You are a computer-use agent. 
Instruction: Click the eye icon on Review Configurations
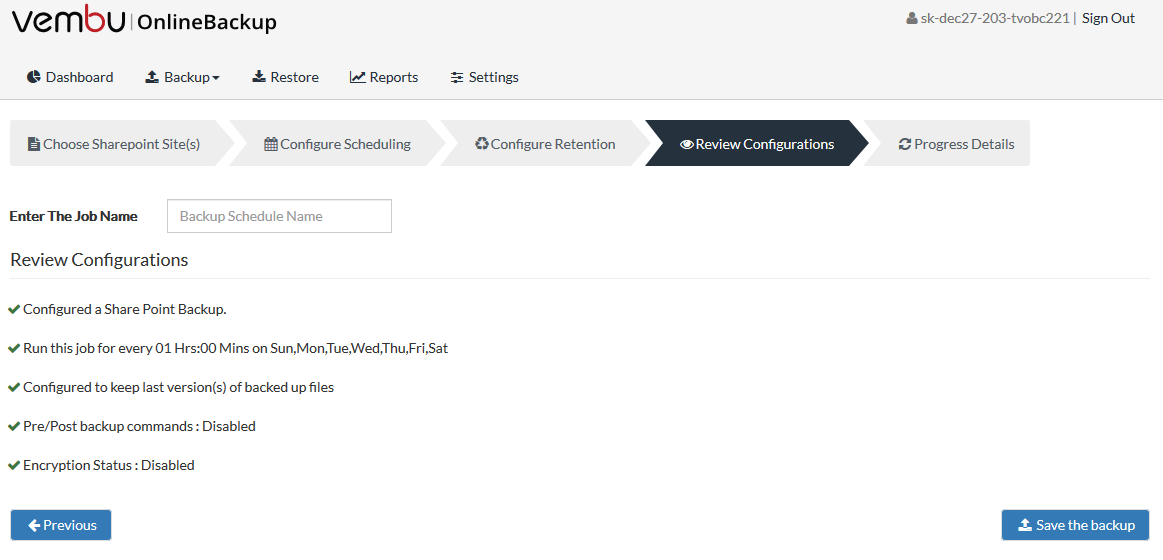tap(687, 144)
